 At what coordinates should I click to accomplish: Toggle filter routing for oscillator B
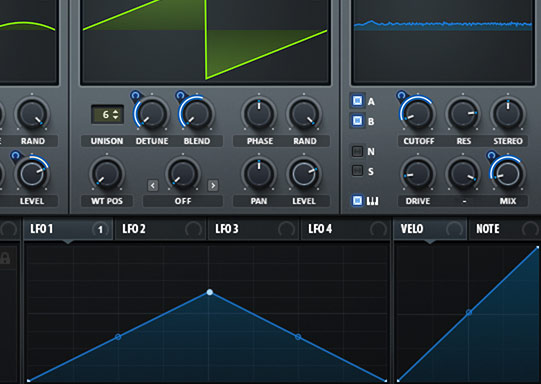tap(357, 120)
